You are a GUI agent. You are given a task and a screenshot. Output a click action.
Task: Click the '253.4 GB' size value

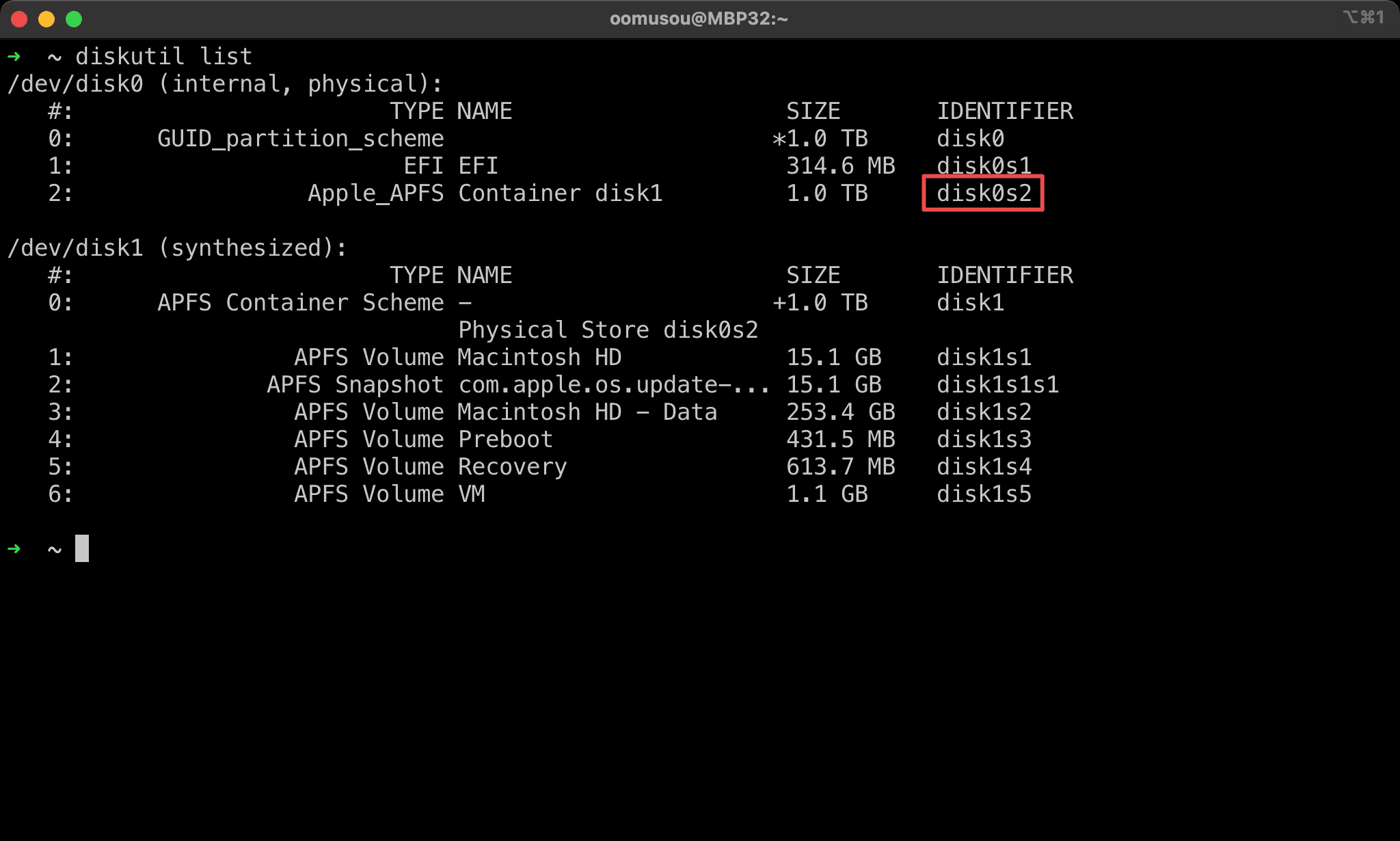point(841,412)
